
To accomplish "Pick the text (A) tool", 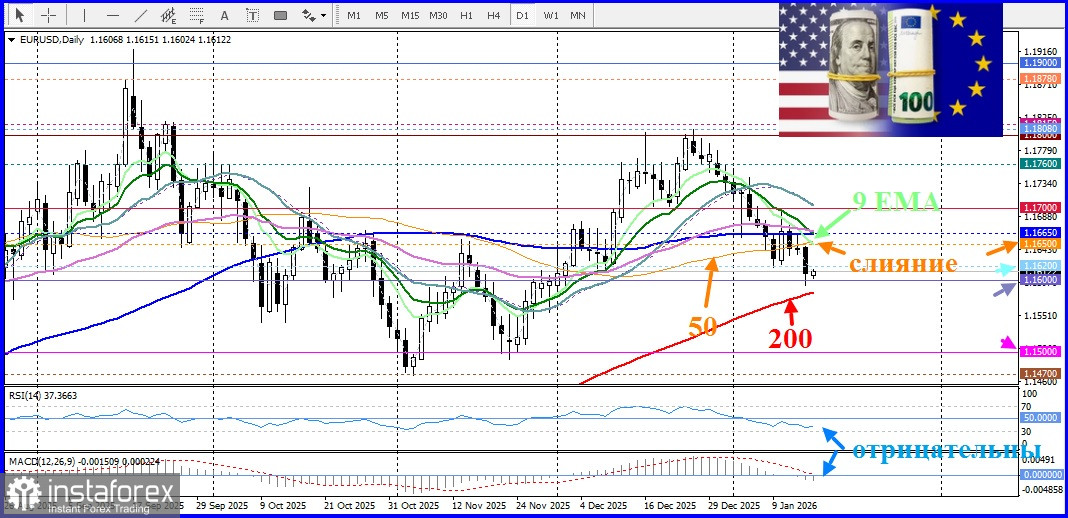I will tap(225, 14).
